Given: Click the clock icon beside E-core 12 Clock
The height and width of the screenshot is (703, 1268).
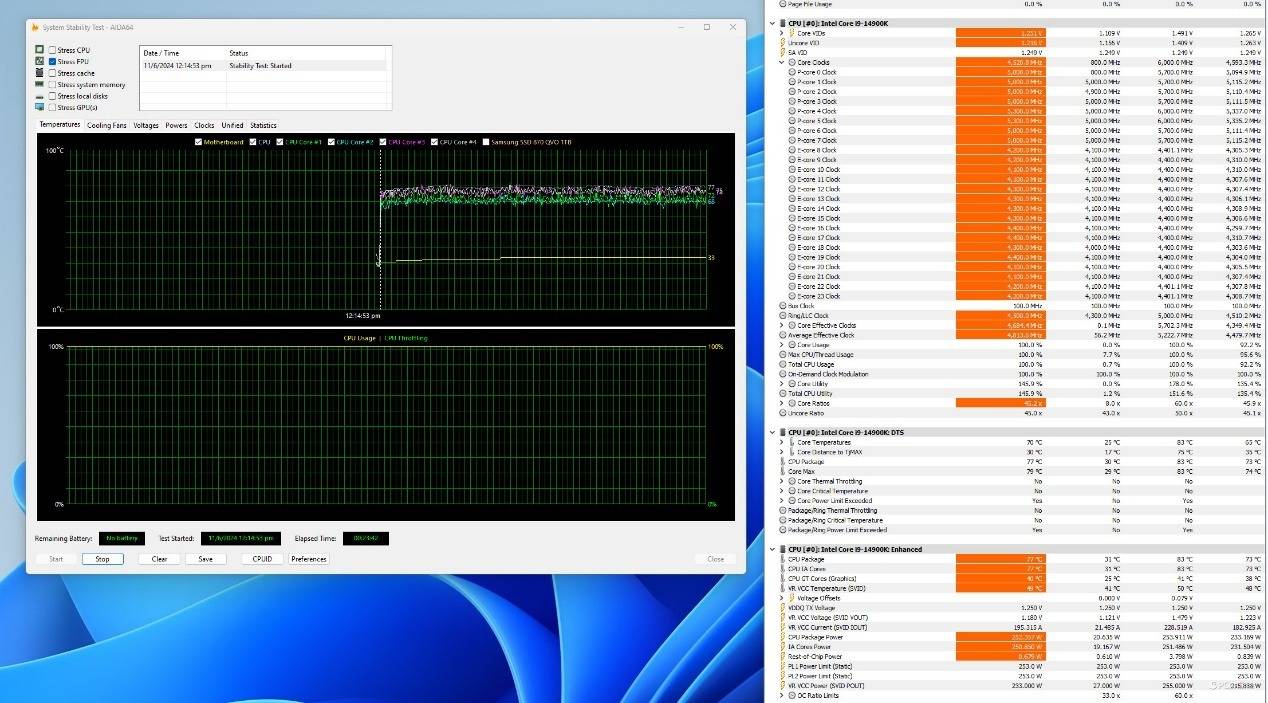Looking at the screenshot, I should (x=792, y=189).
